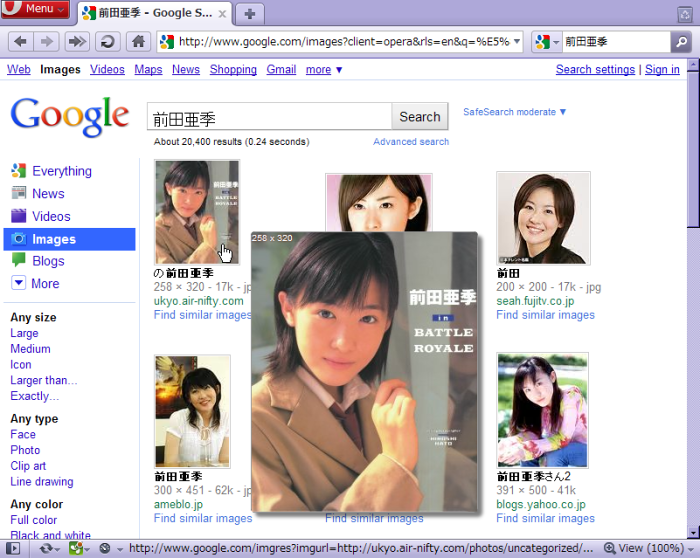The height and width of the screenshot is (558, 700).
Task: Select Images in the left sidebar
Action: pos(69,239)
